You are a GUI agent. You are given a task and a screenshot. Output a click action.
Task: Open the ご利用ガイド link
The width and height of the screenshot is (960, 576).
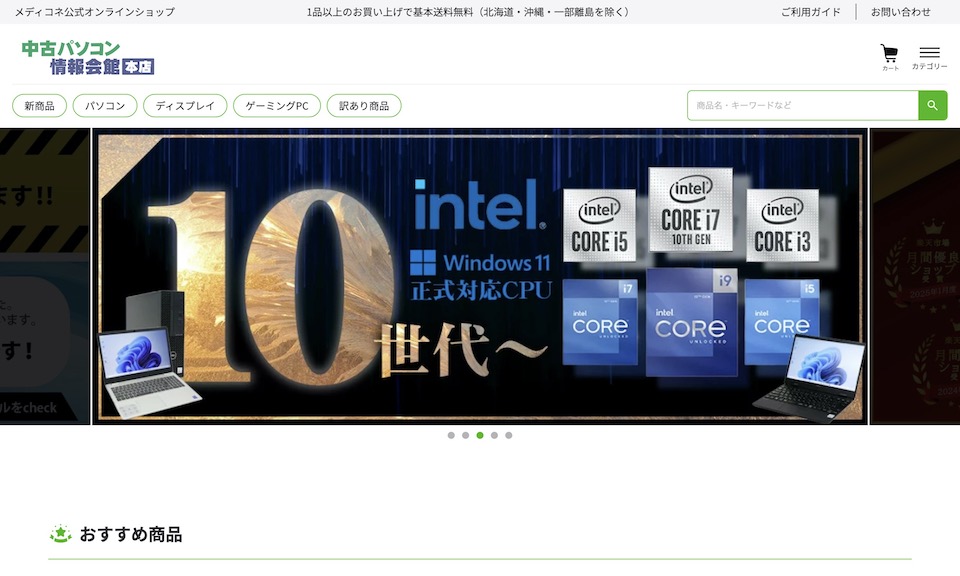click(x=811, y=12)
